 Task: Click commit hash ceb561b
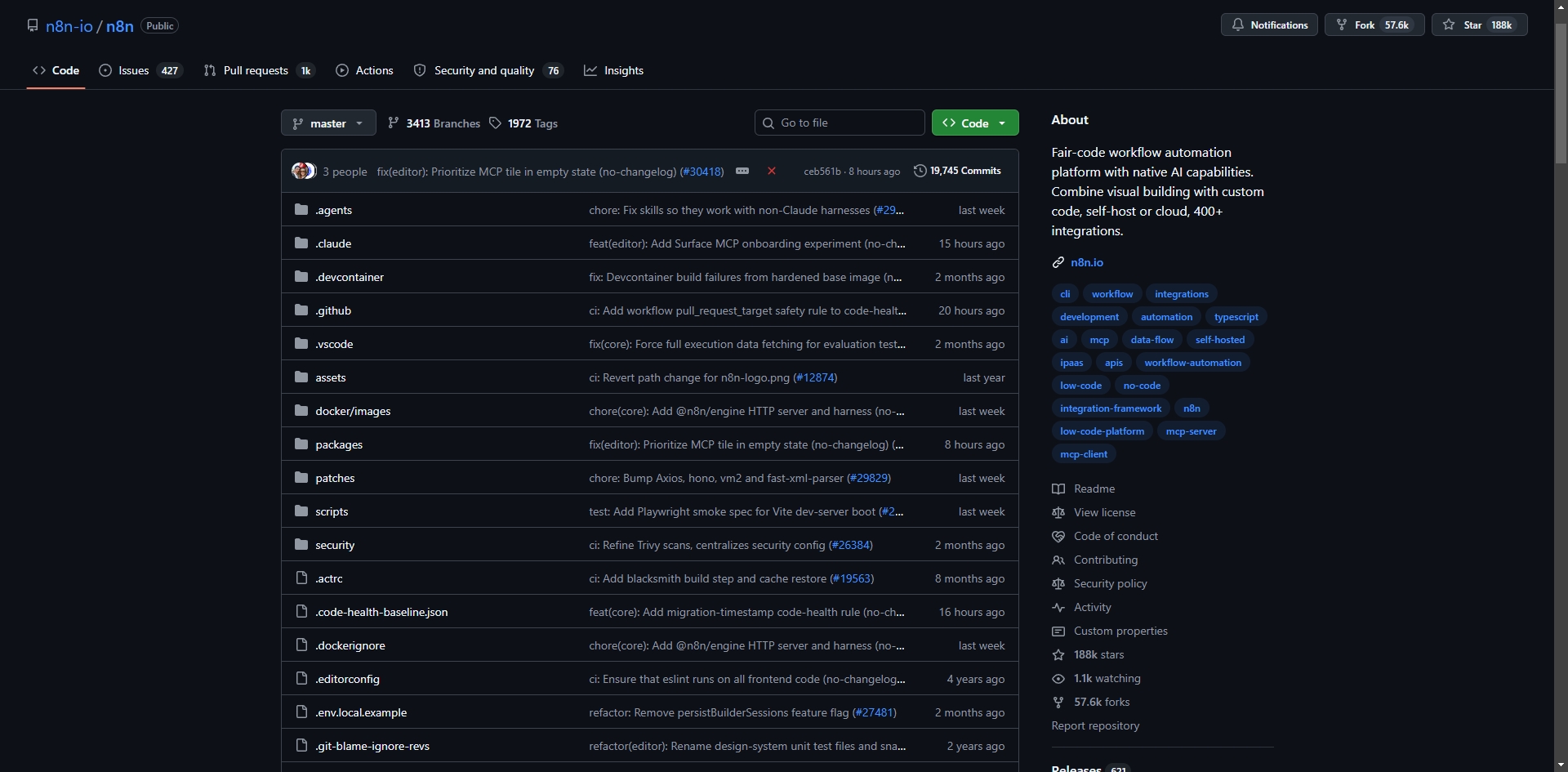[x=822, y=172]
